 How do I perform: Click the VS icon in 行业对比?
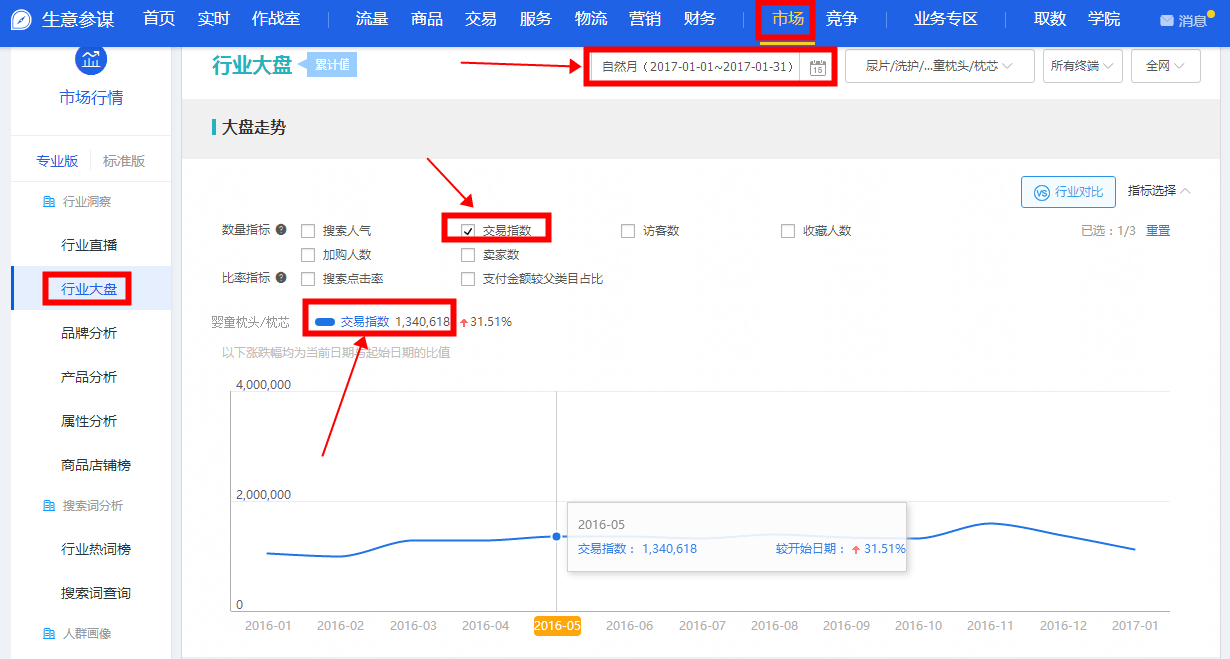[1041, 192]
